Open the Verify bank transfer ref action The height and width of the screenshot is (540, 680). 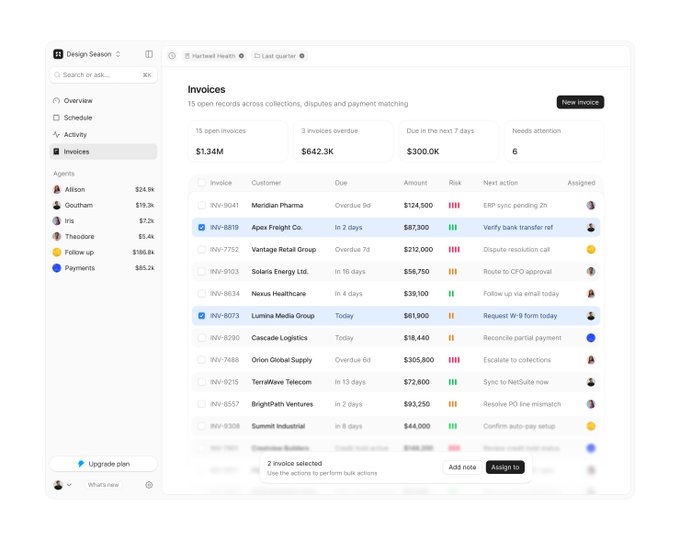point(518,227)
